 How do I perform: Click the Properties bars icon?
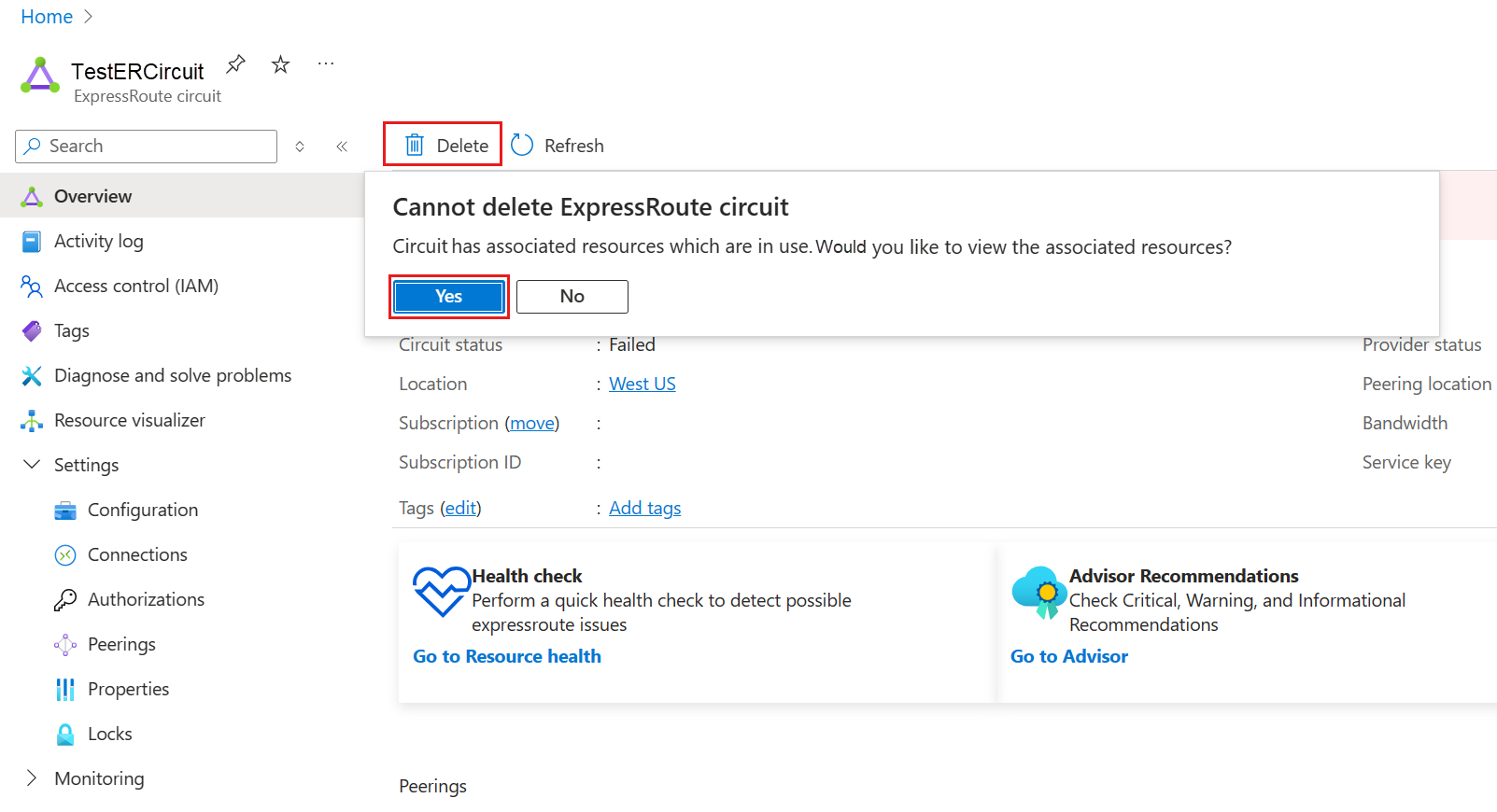[65, 690]
